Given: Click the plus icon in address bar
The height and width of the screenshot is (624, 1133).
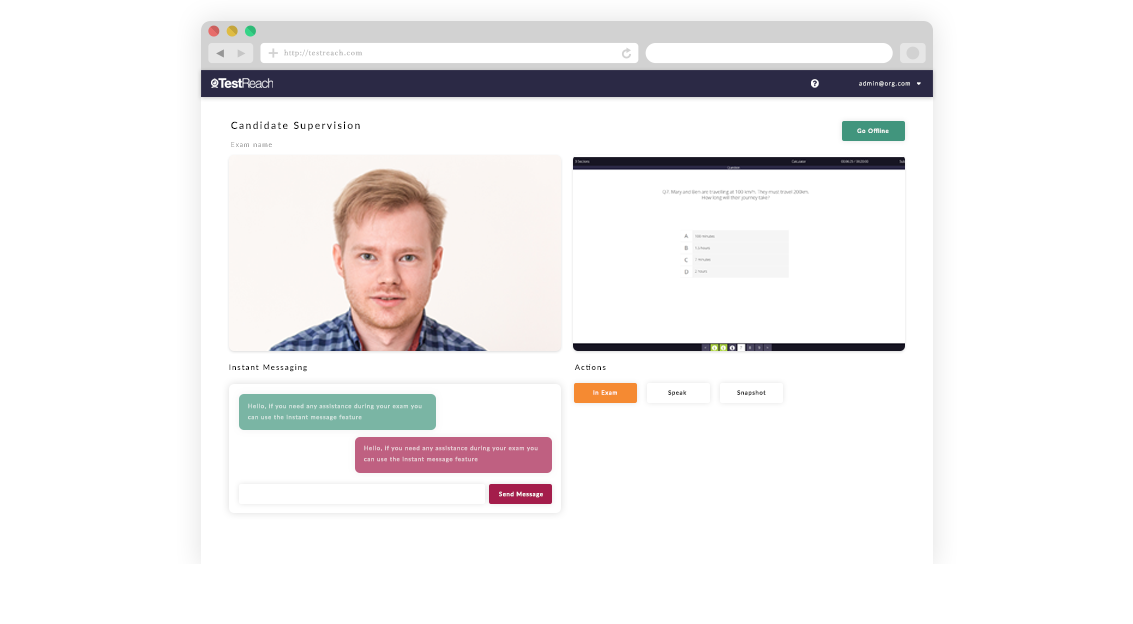Looking at the screenshot, I should tap(273, 53).
